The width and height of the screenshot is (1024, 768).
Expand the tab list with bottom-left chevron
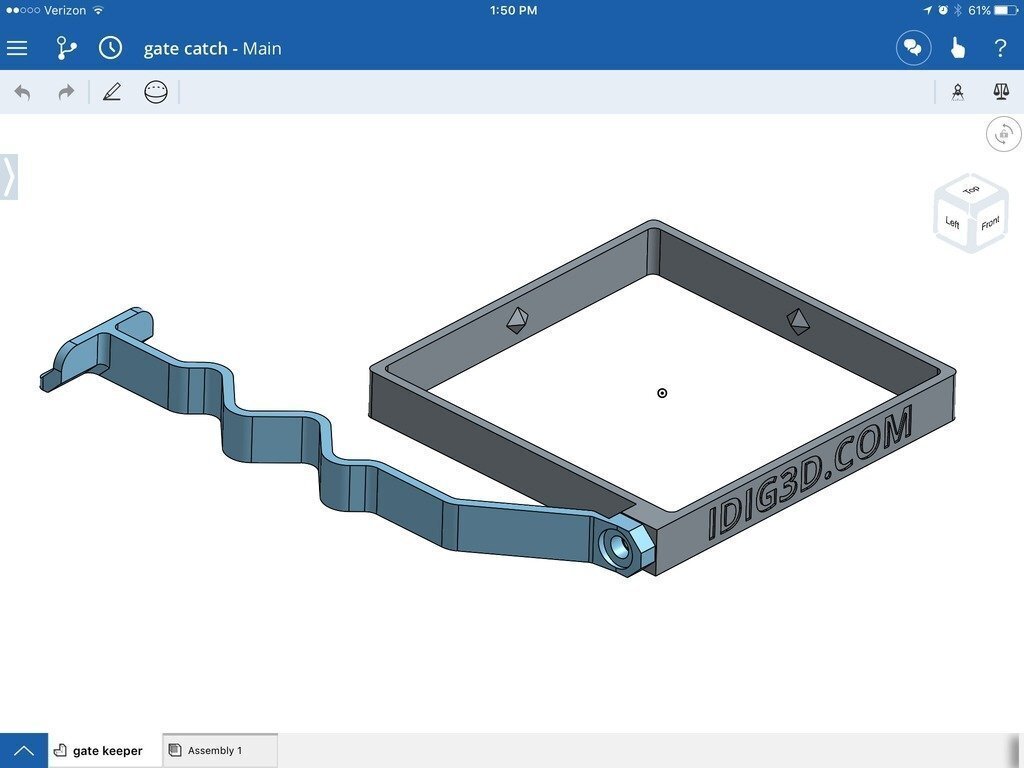coord(24,749)
